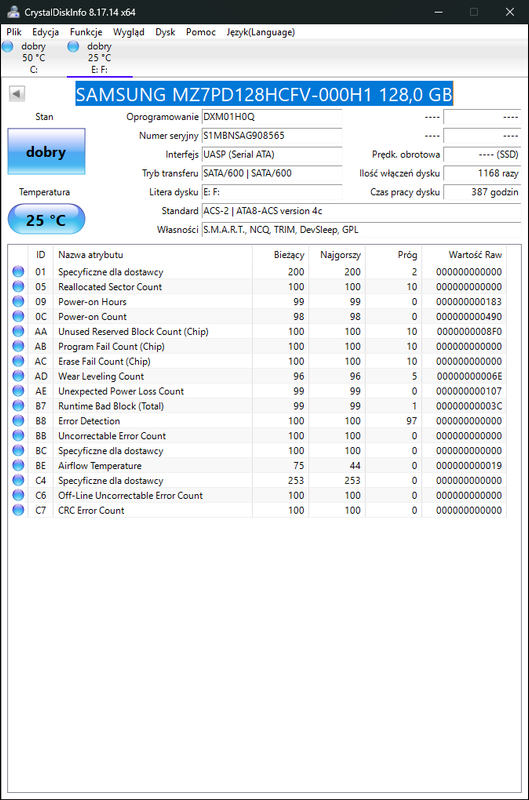Click raw value 000000000490 for Power-on Count
Image resolution: width=529 pixels, height=800 pixels.
click(469, 316)
